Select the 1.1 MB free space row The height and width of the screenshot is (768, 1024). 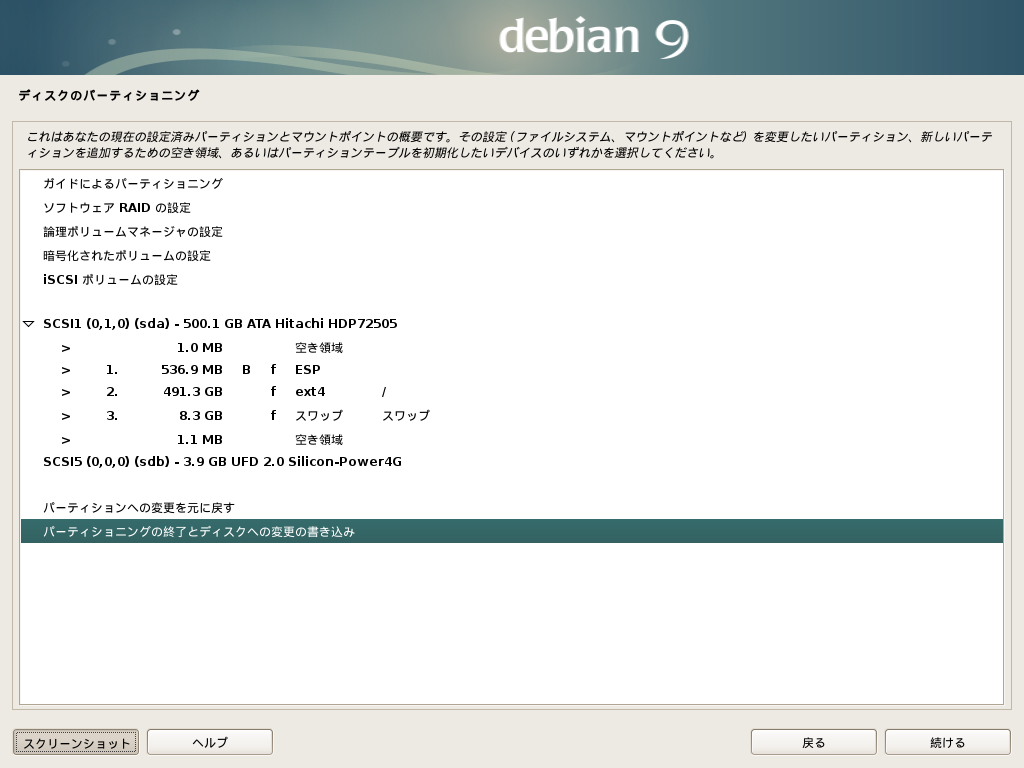[x=511, y=440]
